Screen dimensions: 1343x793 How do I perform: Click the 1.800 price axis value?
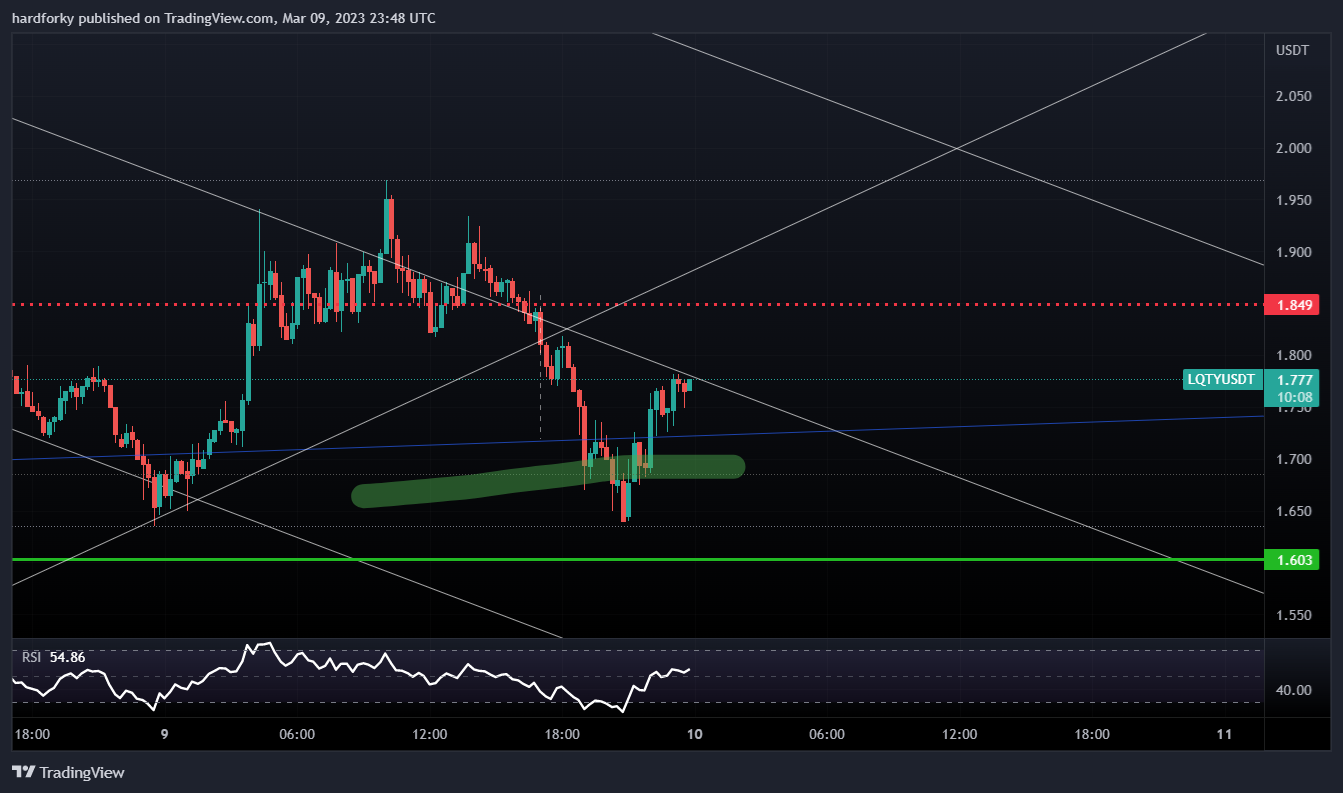tap(1294, 355)
